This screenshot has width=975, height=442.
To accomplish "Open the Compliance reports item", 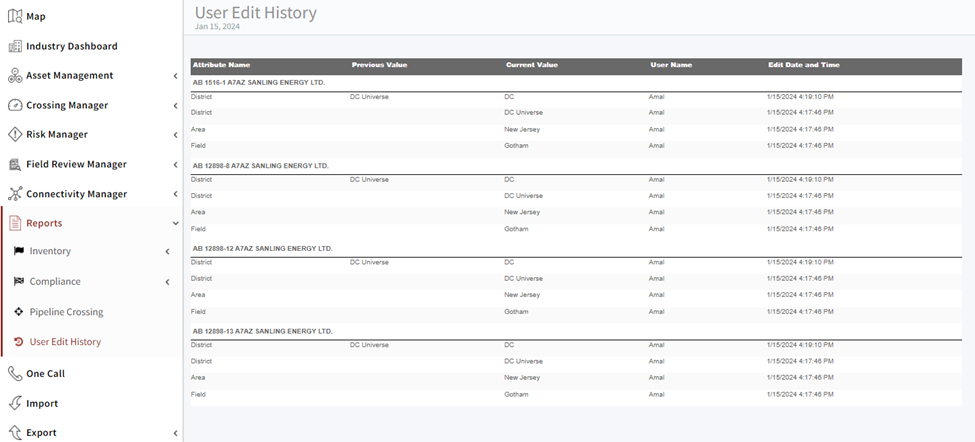I will tap(55, 282).
